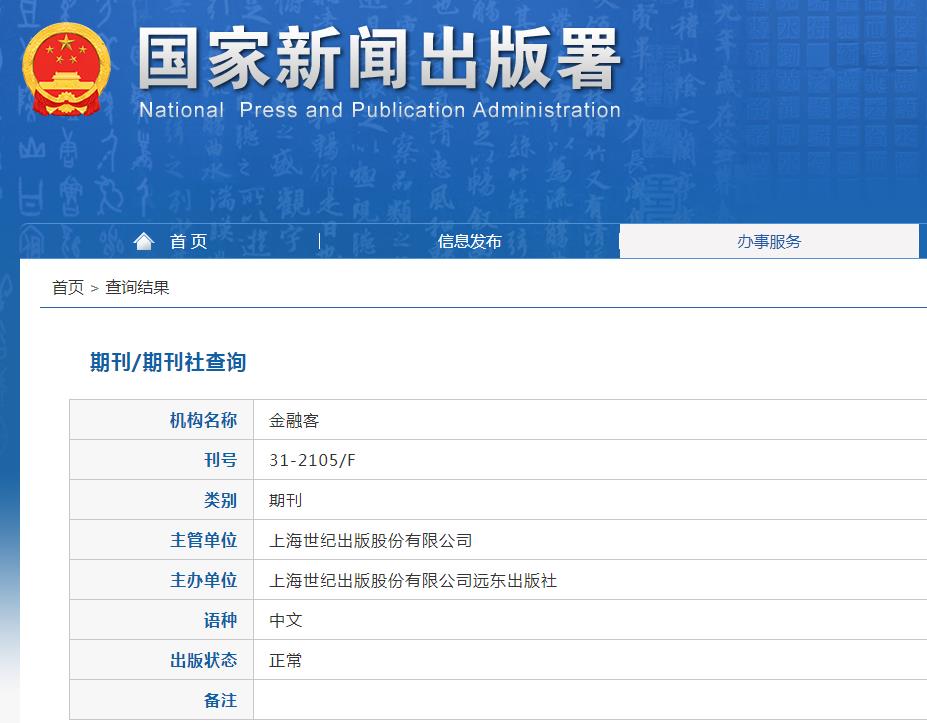This screenshot has height=723, width=927.
Task: Click the 类别 row showing 期刊
Action: (287, 499)
